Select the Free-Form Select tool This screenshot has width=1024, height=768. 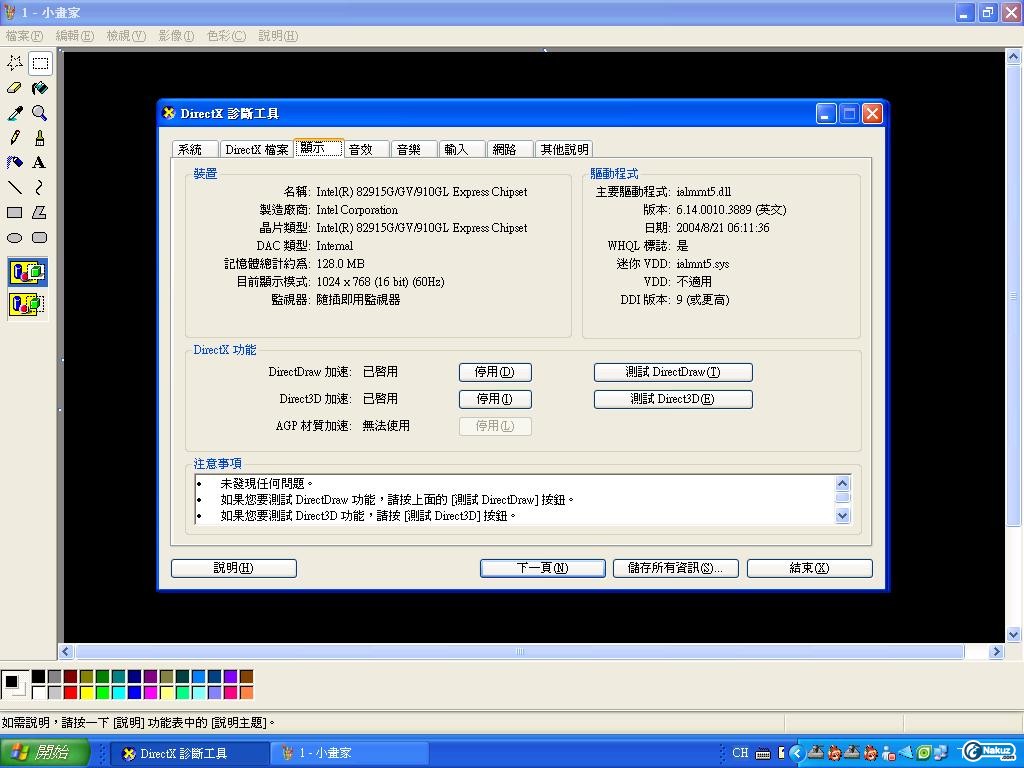tap(15, 63)
